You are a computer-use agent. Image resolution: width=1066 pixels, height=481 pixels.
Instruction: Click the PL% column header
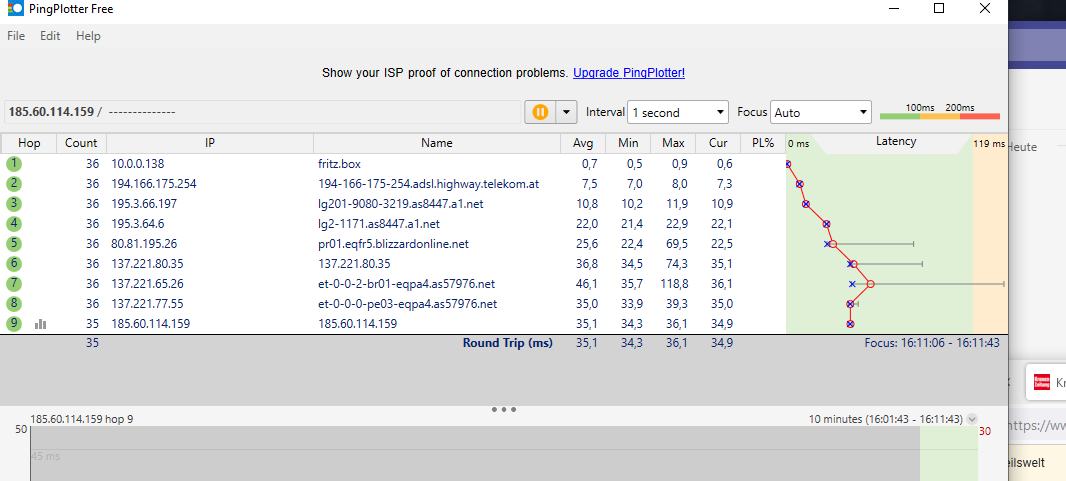763,143
